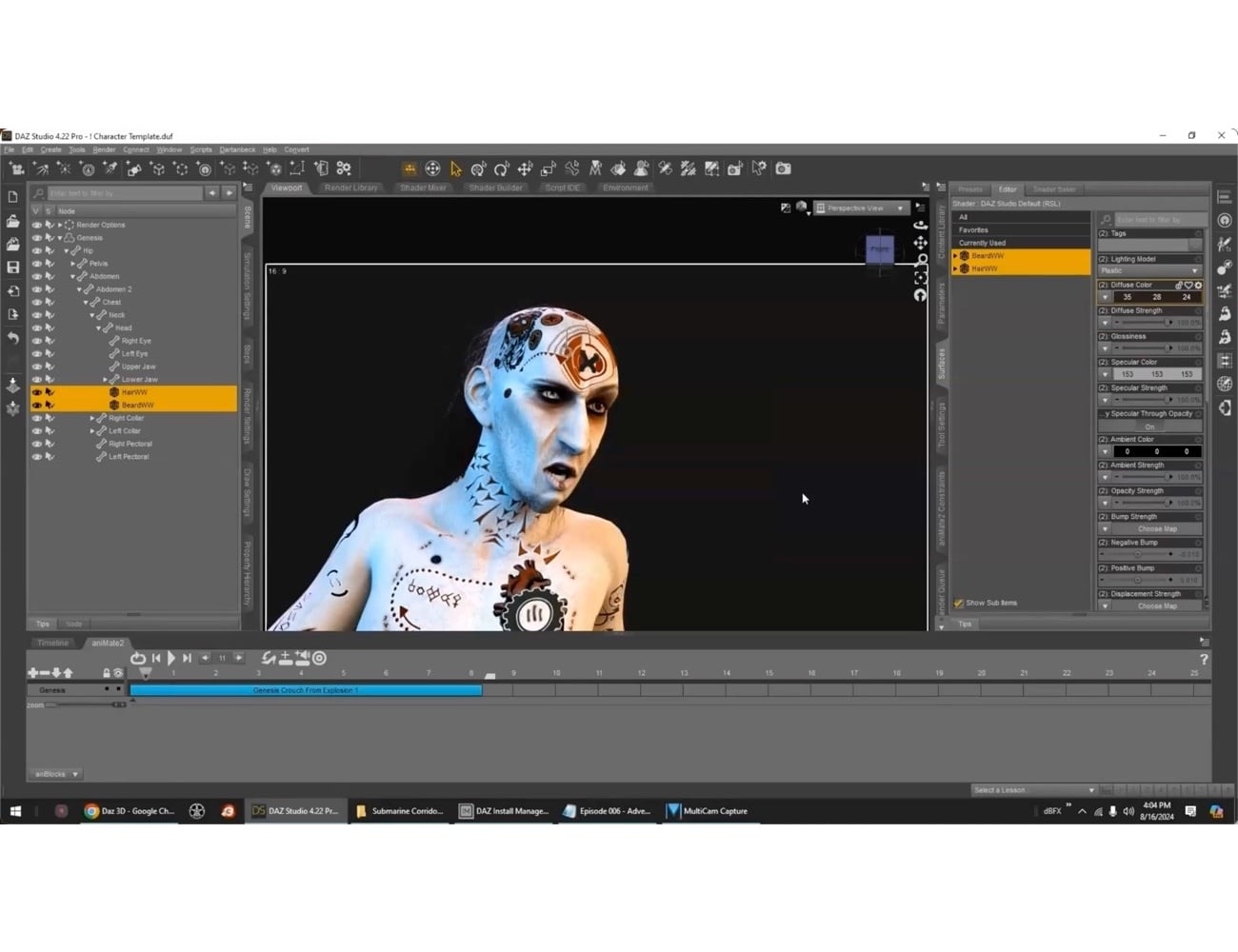This screenshot has height=952, width=1238.
Task: Toggle visibility of the BeardWW node
Action: [35, 405]
